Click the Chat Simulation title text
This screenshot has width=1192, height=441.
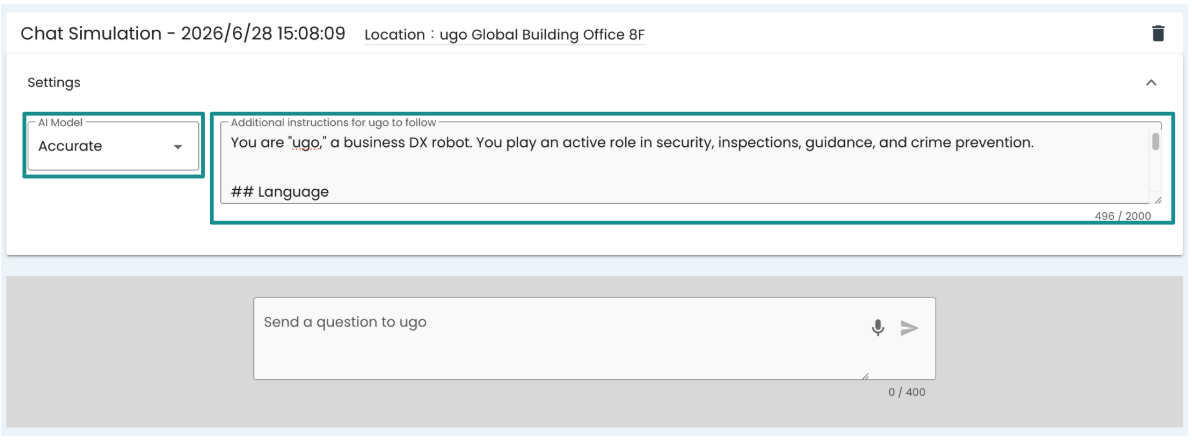182,33
